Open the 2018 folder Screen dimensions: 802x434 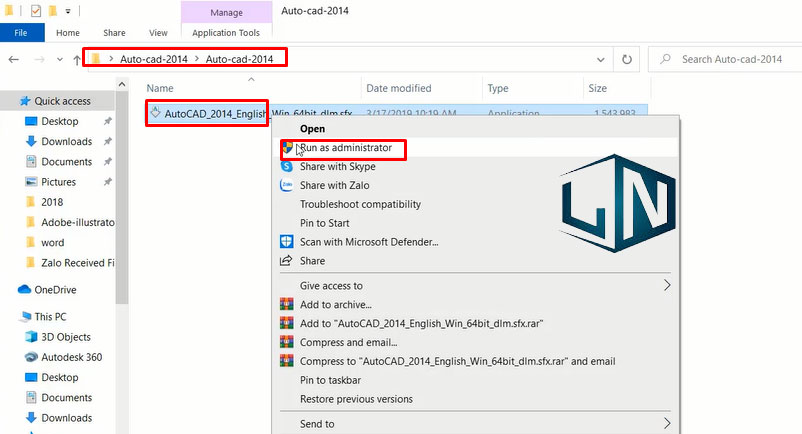coord(52,202)
